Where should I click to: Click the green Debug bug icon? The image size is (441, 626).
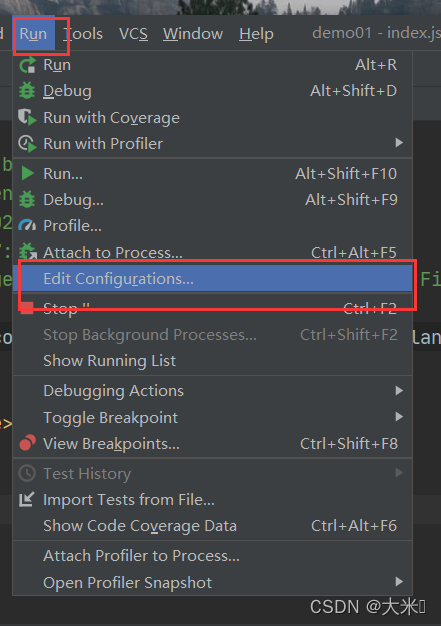click(x=27, y=91)
